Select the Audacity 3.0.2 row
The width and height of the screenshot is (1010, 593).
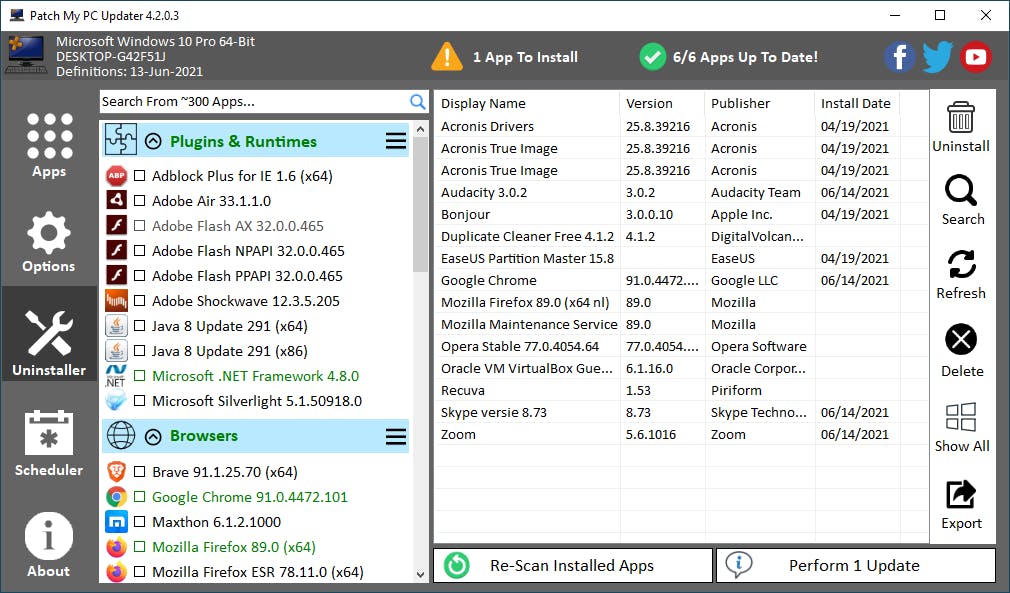[681, 193]
